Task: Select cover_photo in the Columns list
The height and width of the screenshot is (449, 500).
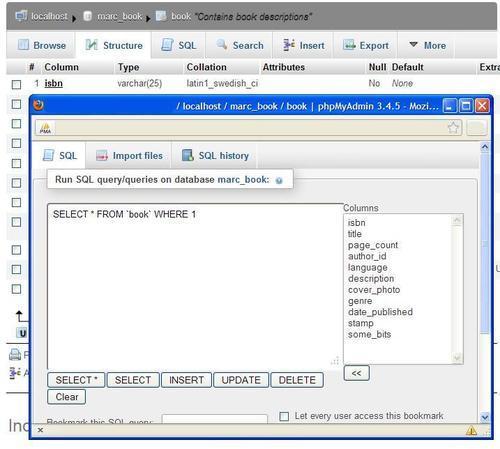Action: pos(374,290)
